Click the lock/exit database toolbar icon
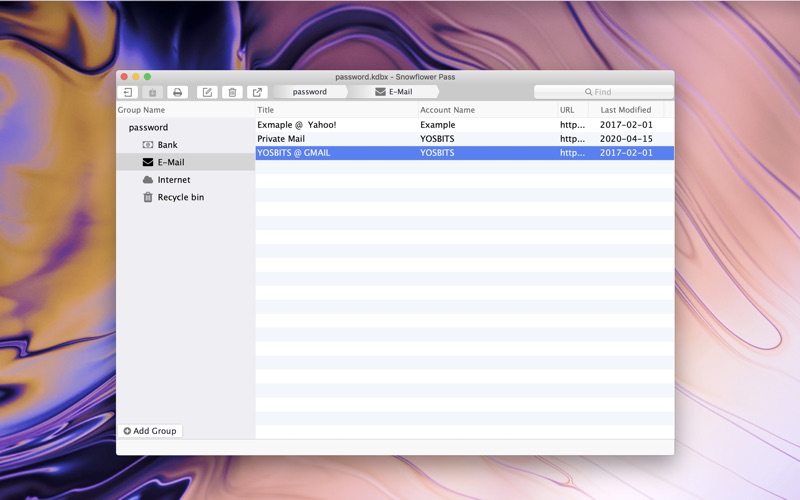 [128, 92]
